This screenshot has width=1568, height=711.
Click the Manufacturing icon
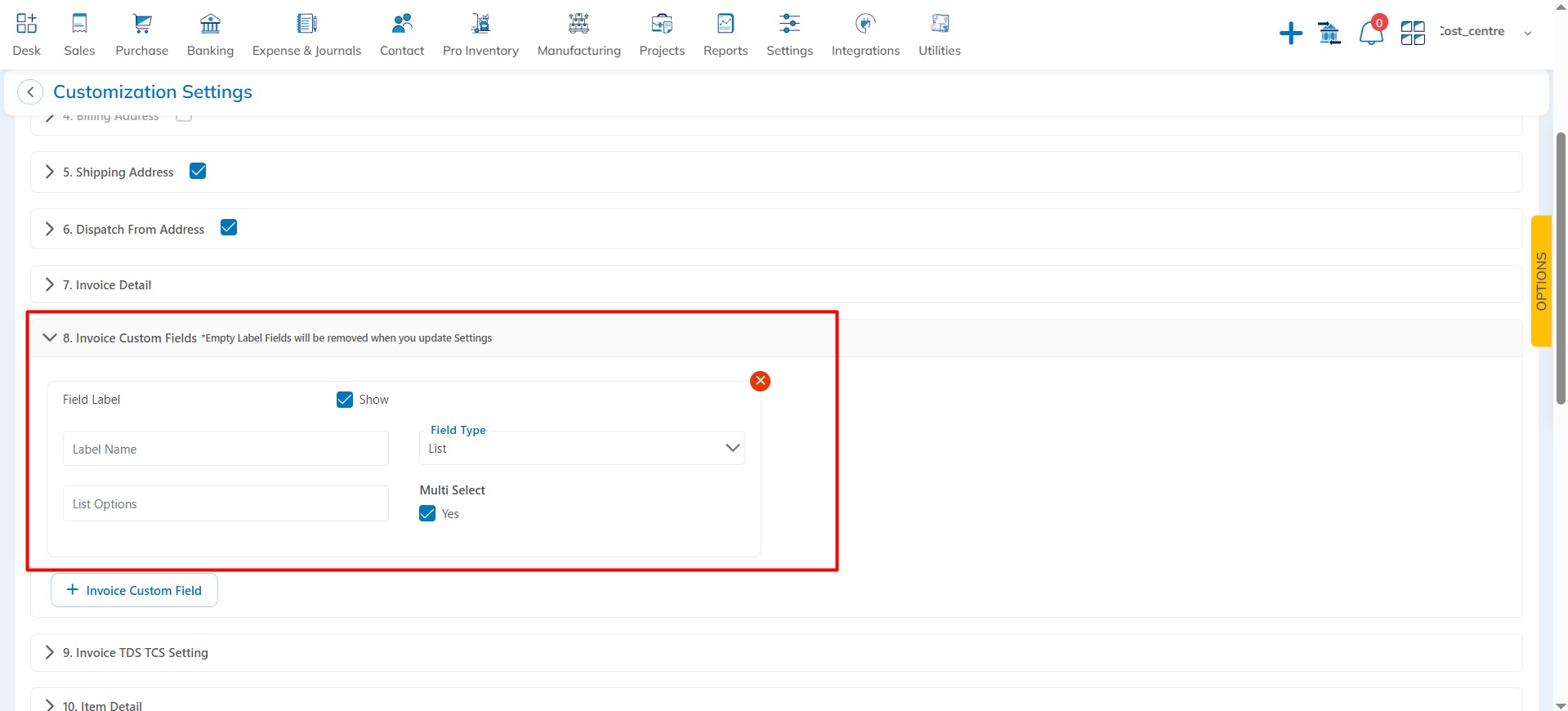click(x=579, y=25)
